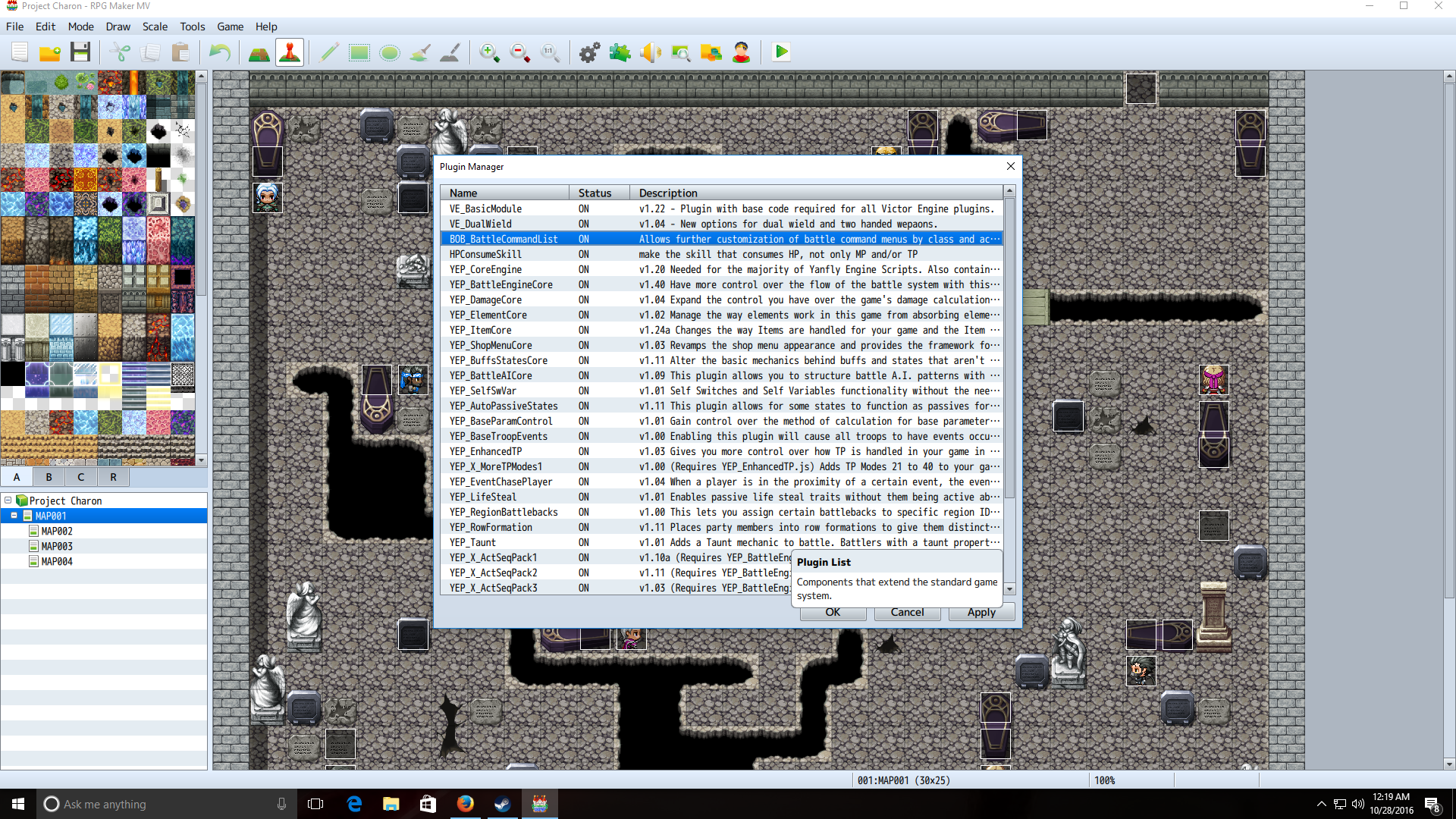The width and height of the screenshot is (1456, 819).
Task: Open the Tools menu
Action: point(193,27)
